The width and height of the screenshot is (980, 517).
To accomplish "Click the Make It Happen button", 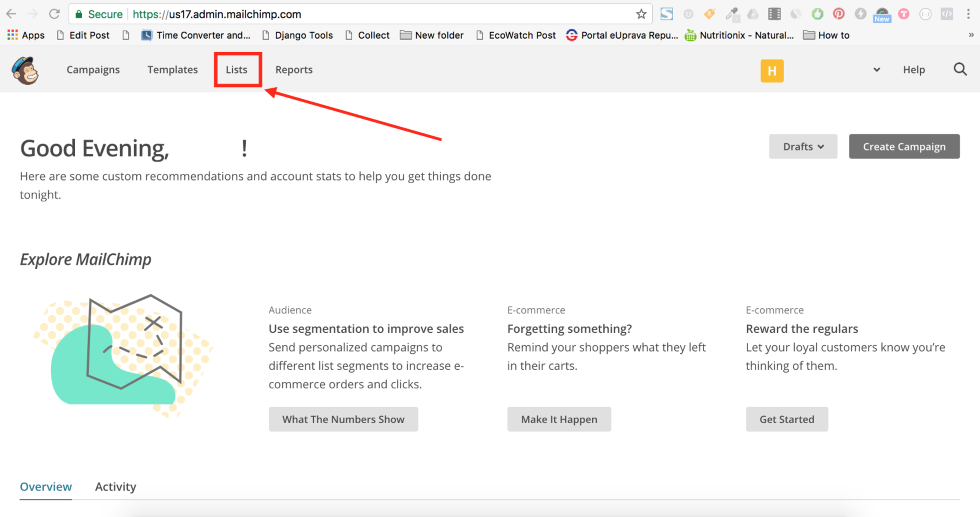I will [x=559, y=420].
